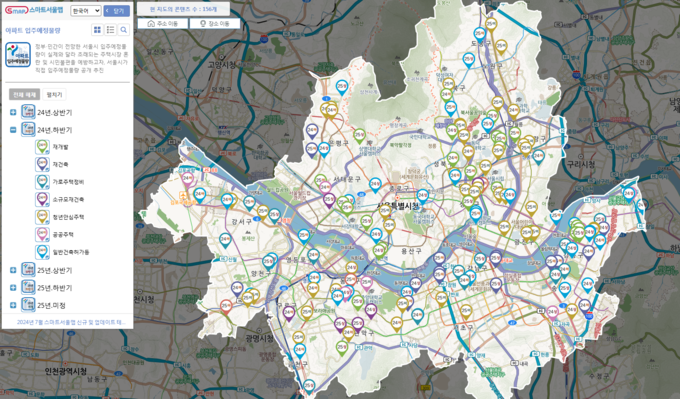Switch to the list view icon
The image size is (680, 399).
pos(111,29)
